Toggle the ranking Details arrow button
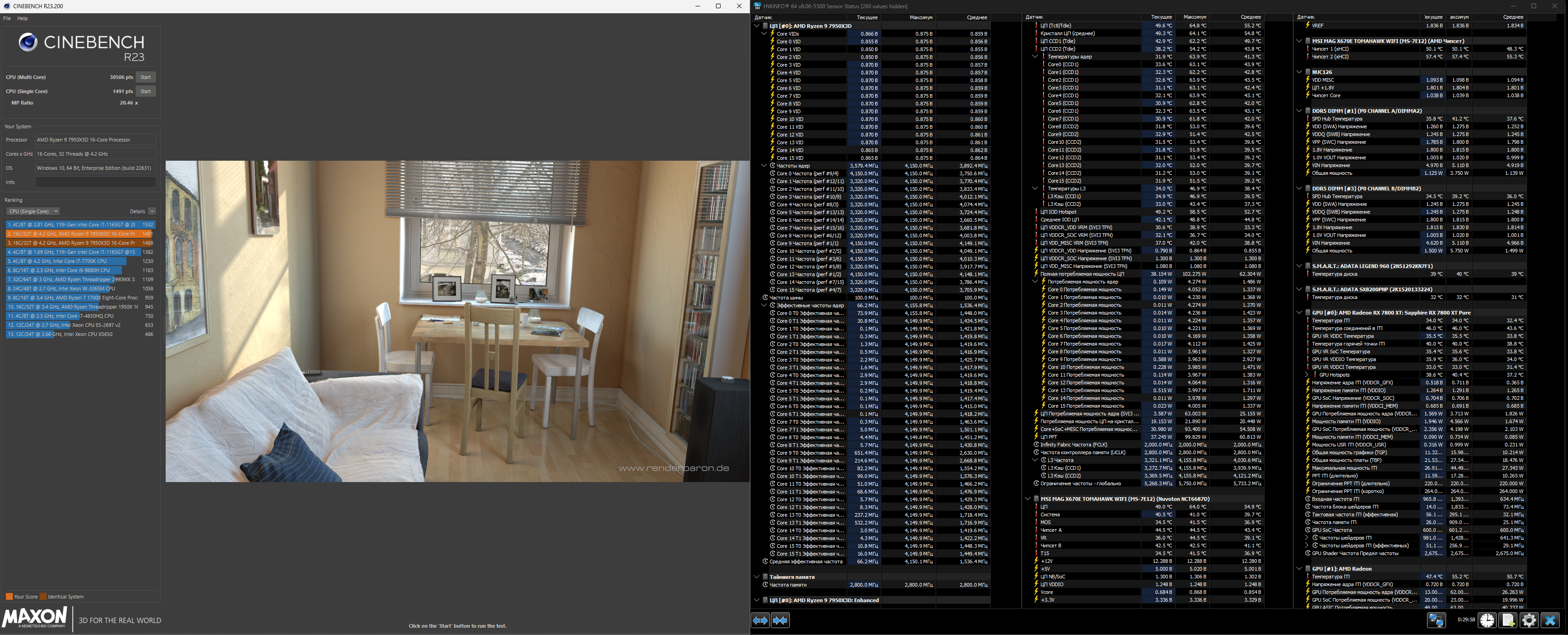This screenshot has height=635, width=1568. click(152, 211)
